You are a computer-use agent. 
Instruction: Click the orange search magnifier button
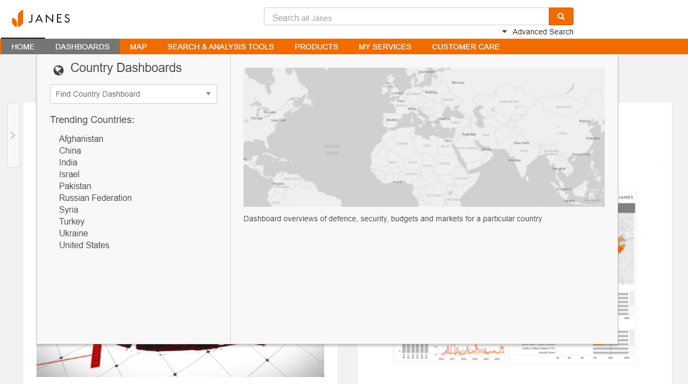(x=561, y=16)
